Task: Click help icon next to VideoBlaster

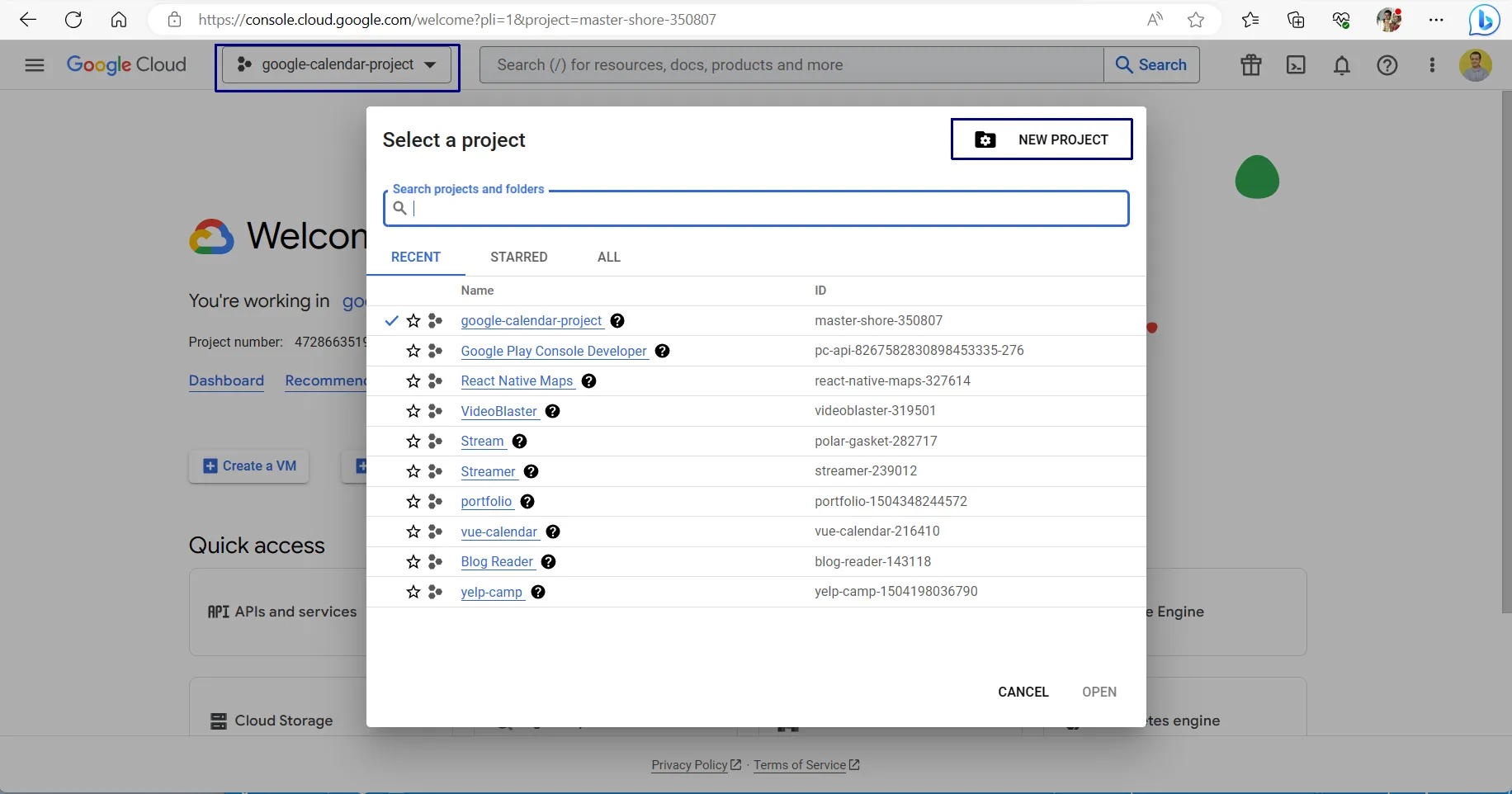Action: tap(553, 411)
